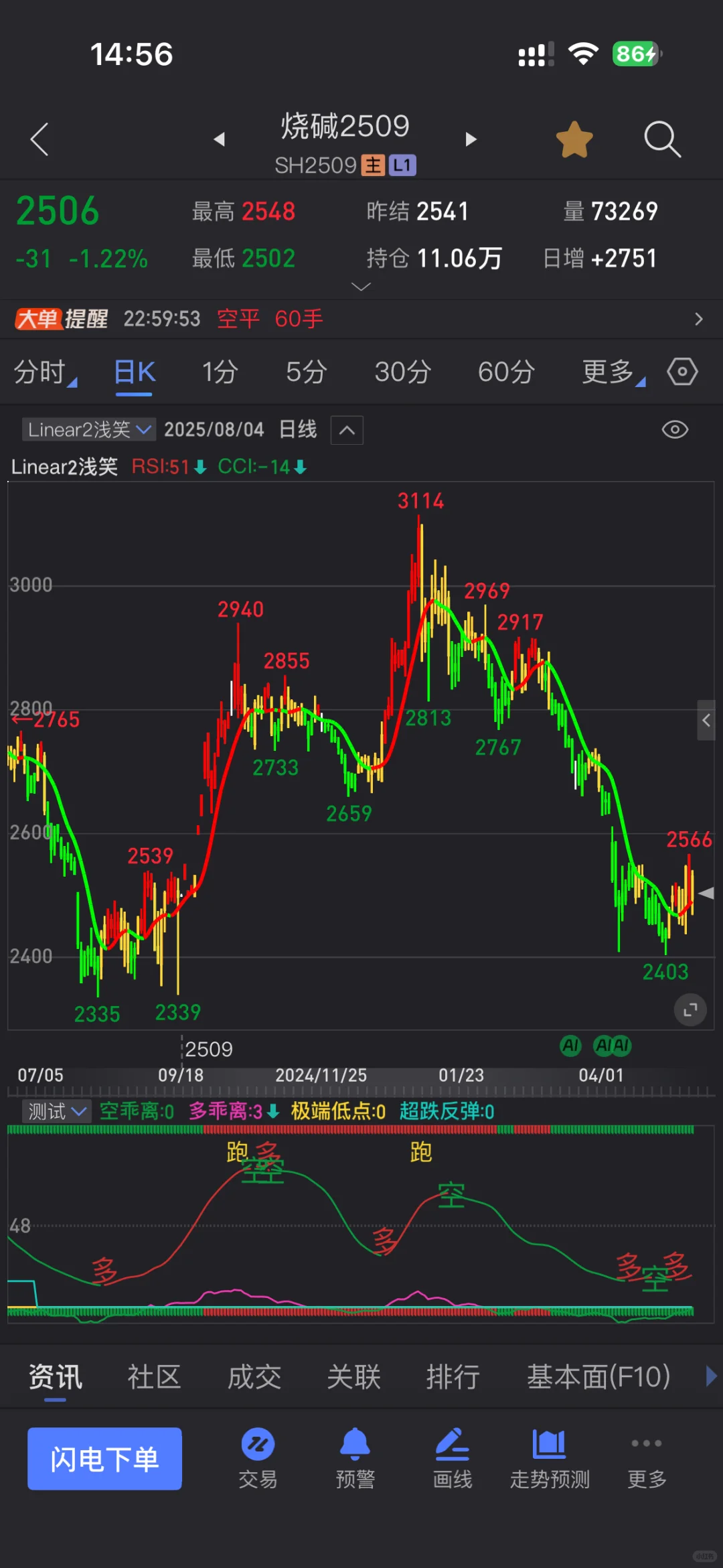Select the 30分 tab
Viewport: 723px width, 1568px height.
point(402,372)
